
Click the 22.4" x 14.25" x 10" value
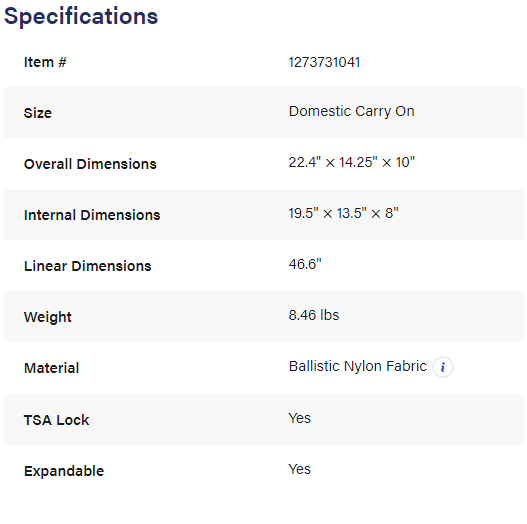[352, 162]
